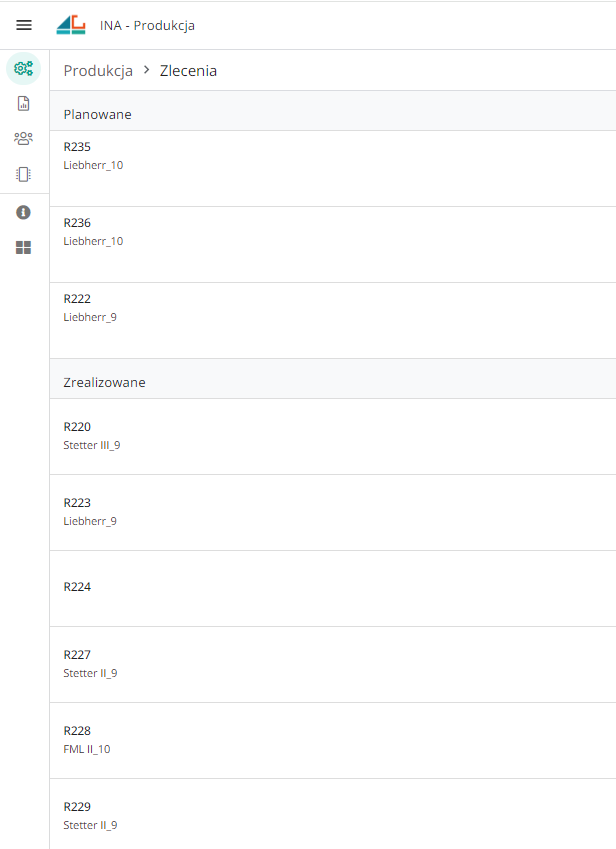Select order R222 Liebherr_9
616x849 pixels.
coord(332,320)
